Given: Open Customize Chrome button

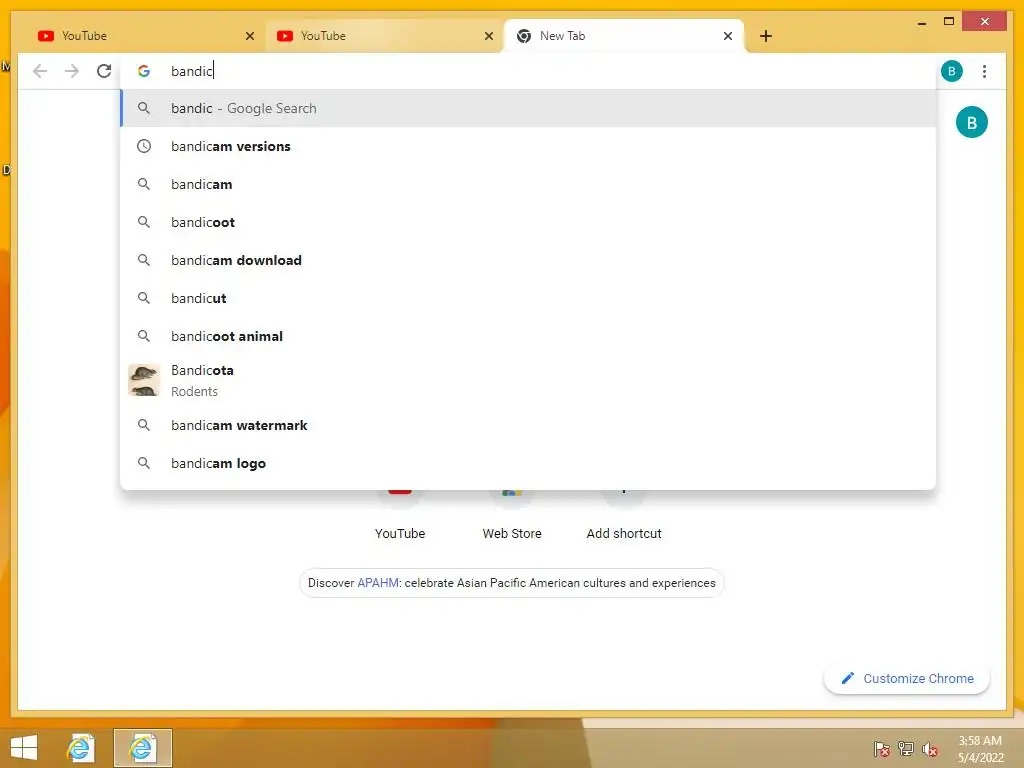Looking at the screenshot, I should click(x=906, y=679).
